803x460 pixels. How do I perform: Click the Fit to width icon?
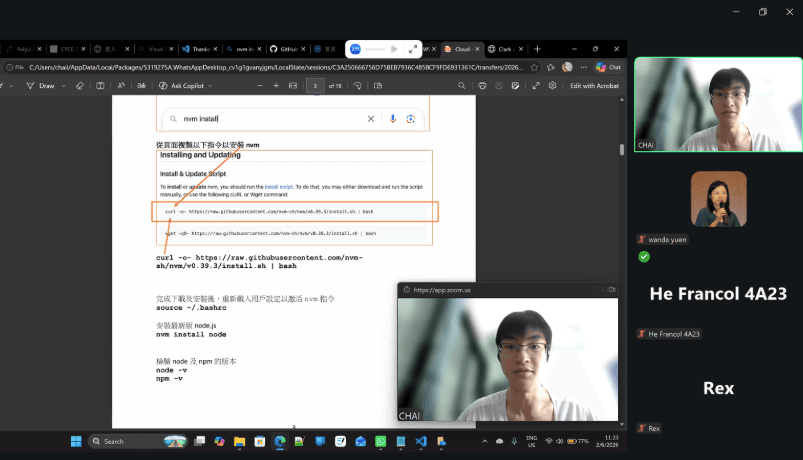(293, 86)
